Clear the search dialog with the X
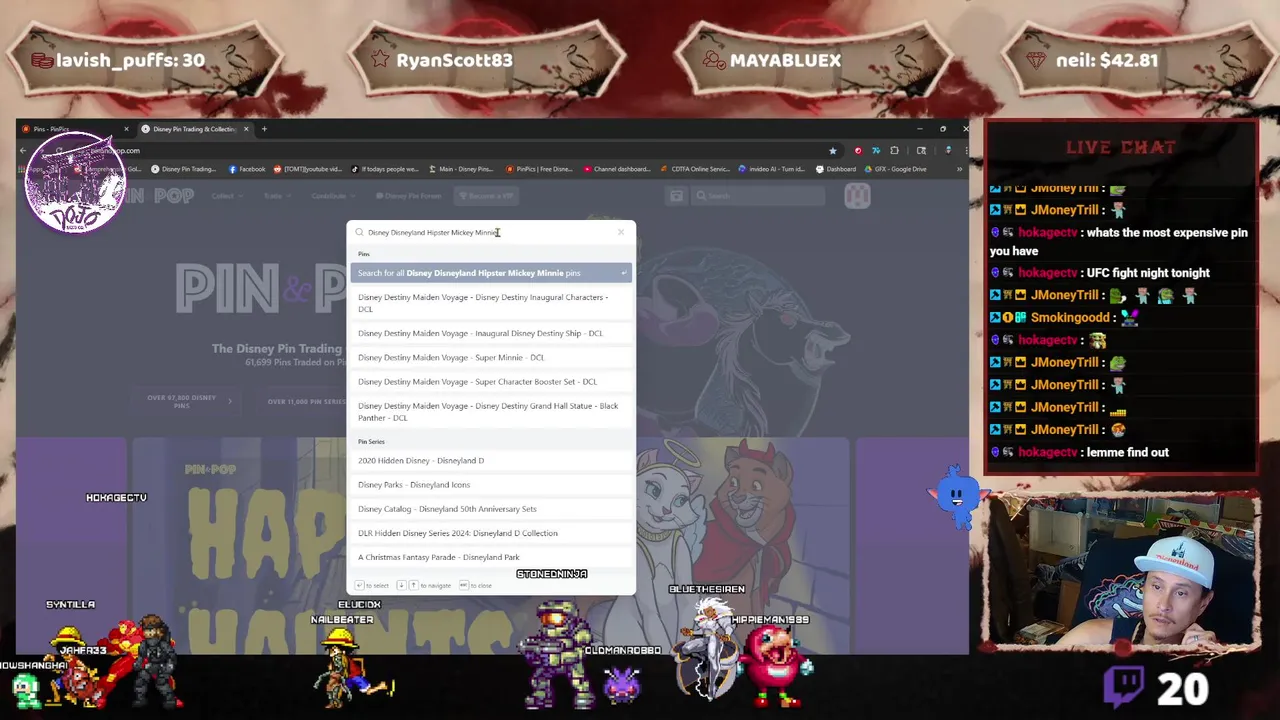 [620, 232]
